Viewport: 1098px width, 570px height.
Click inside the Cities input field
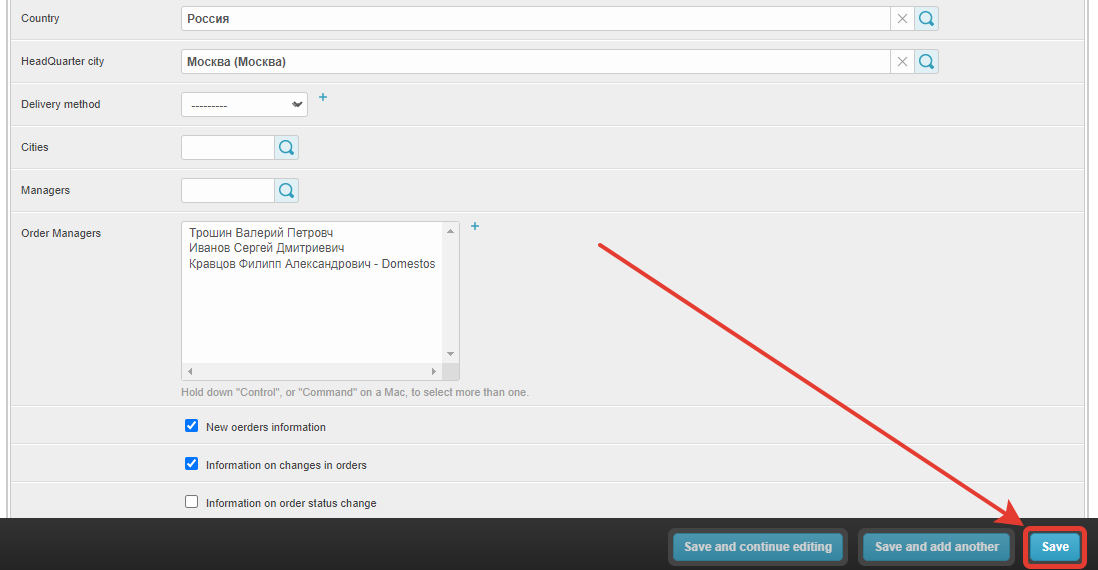click(x=228, y=148)
